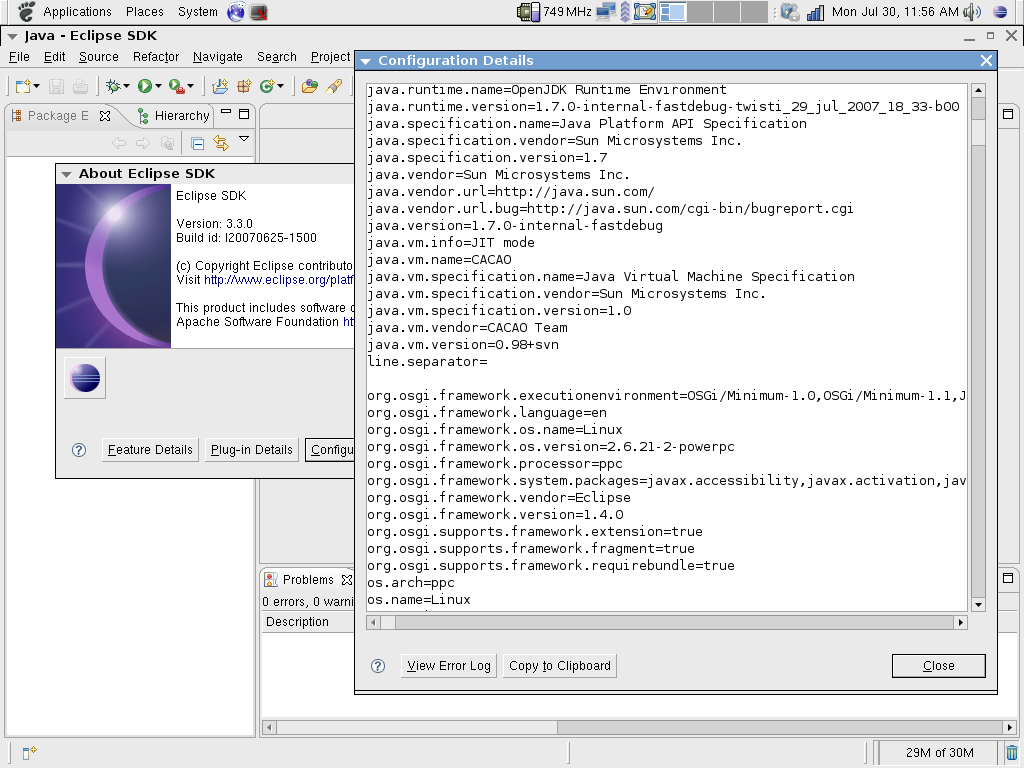The height and width of the screenshot is (768, 1024).
Task: Click the heap status 29M of 30M
Action: click(x=939, y=753)
